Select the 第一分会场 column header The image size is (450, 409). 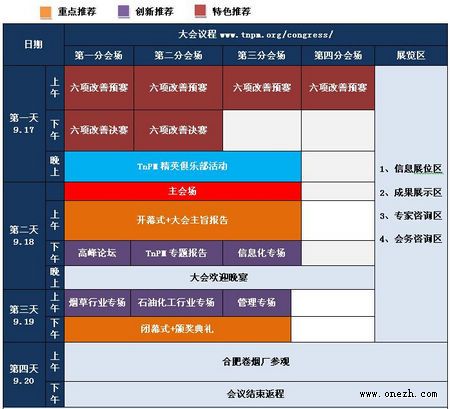(99, 56)
